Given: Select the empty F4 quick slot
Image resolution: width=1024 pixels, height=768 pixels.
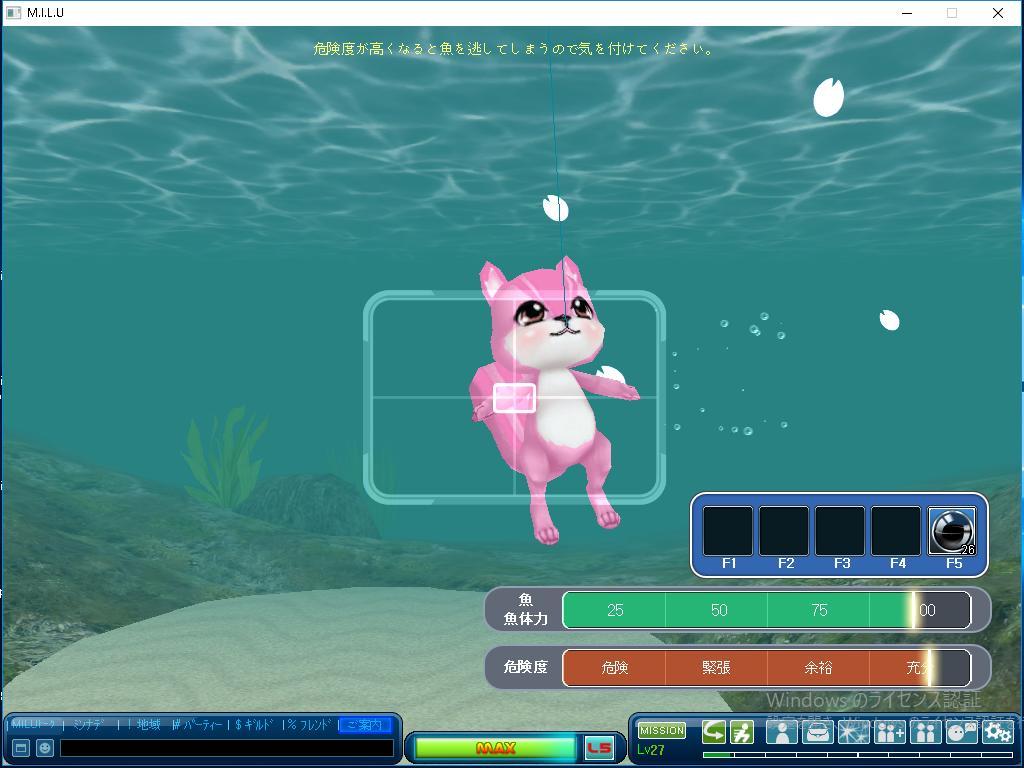Looking at the screenshot, I should pos(896,531).
